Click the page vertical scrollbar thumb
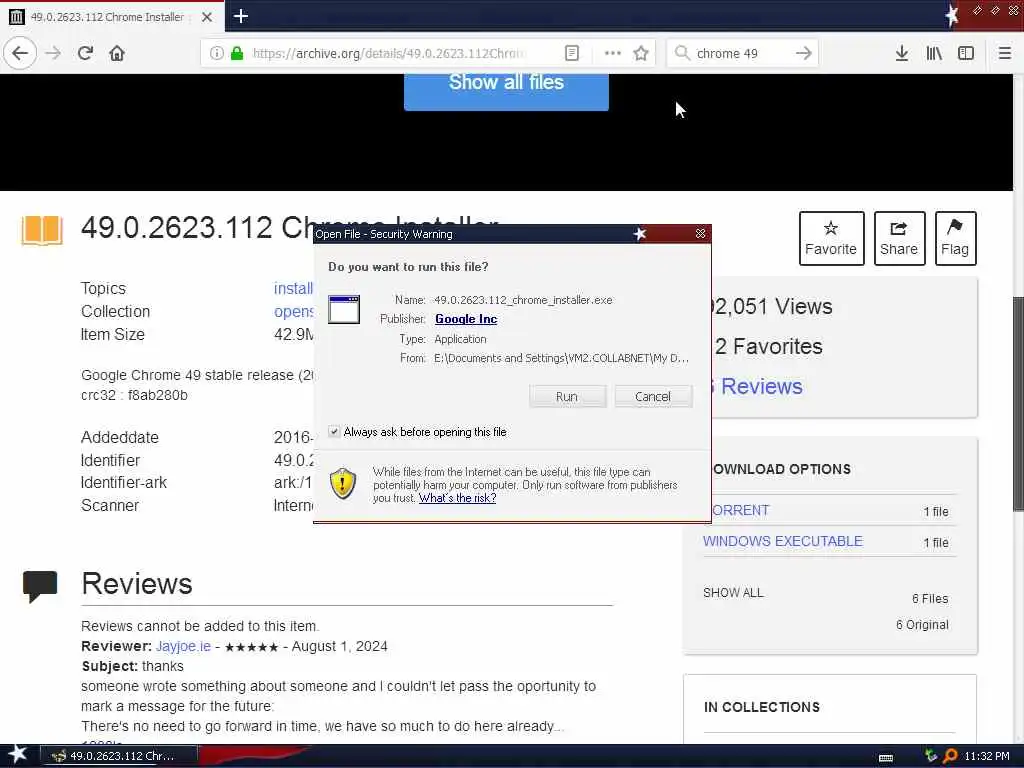Image resolution: width=1024 pixels, height=768 pixels. click(1018, 402)
